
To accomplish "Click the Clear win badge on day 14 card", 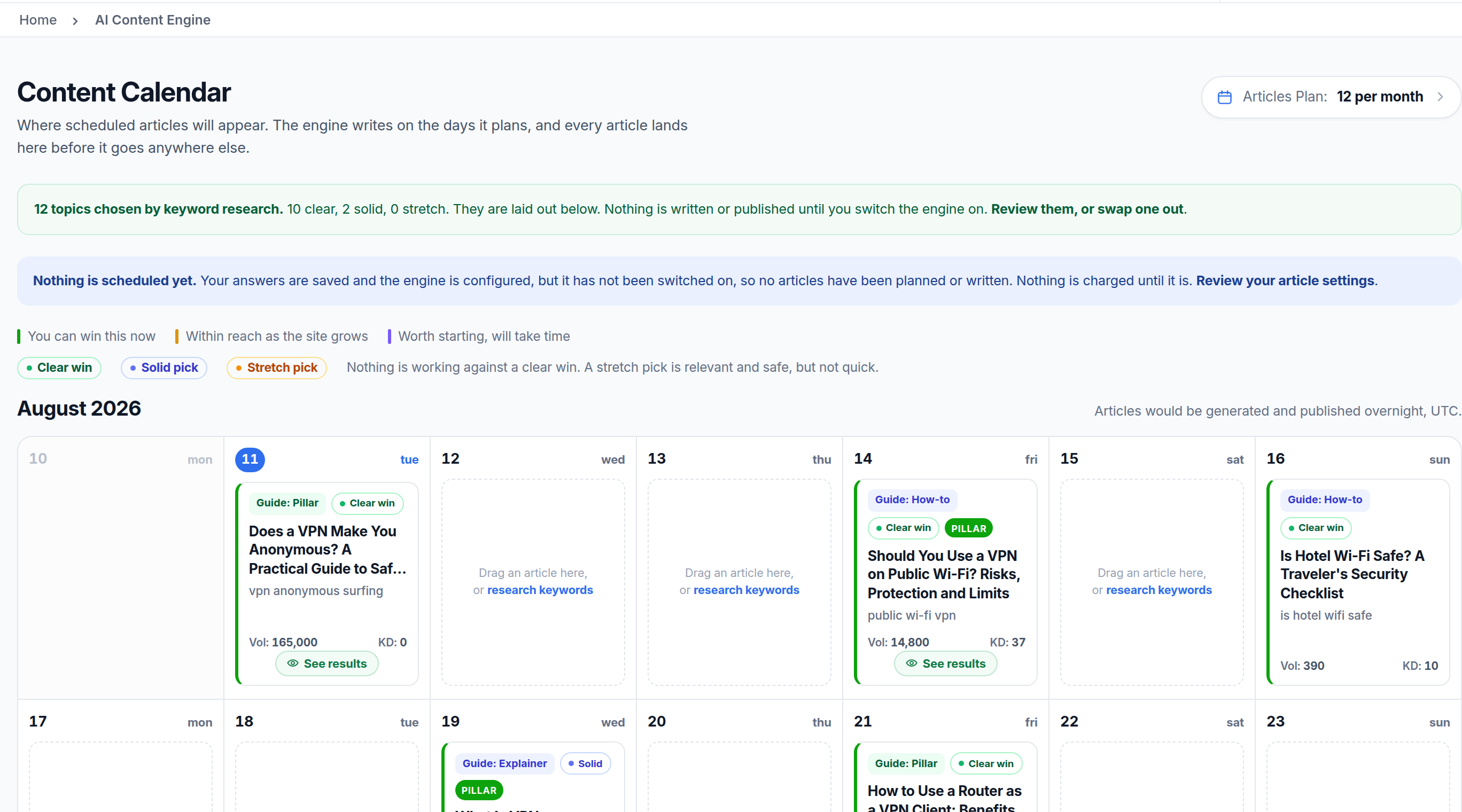I will (x=904, y=528).
